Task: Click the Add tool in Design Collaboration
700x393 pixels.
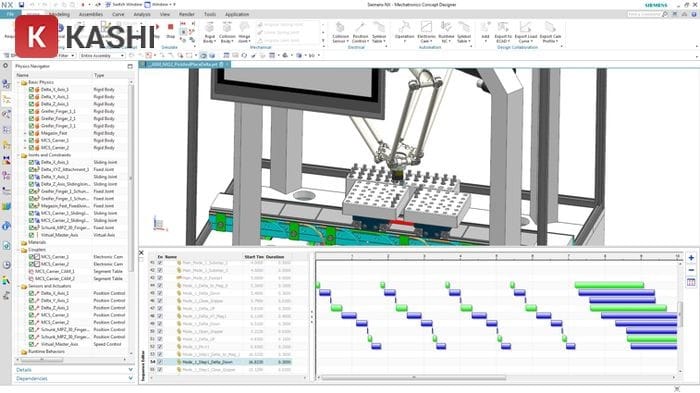Action: [485, 33]
